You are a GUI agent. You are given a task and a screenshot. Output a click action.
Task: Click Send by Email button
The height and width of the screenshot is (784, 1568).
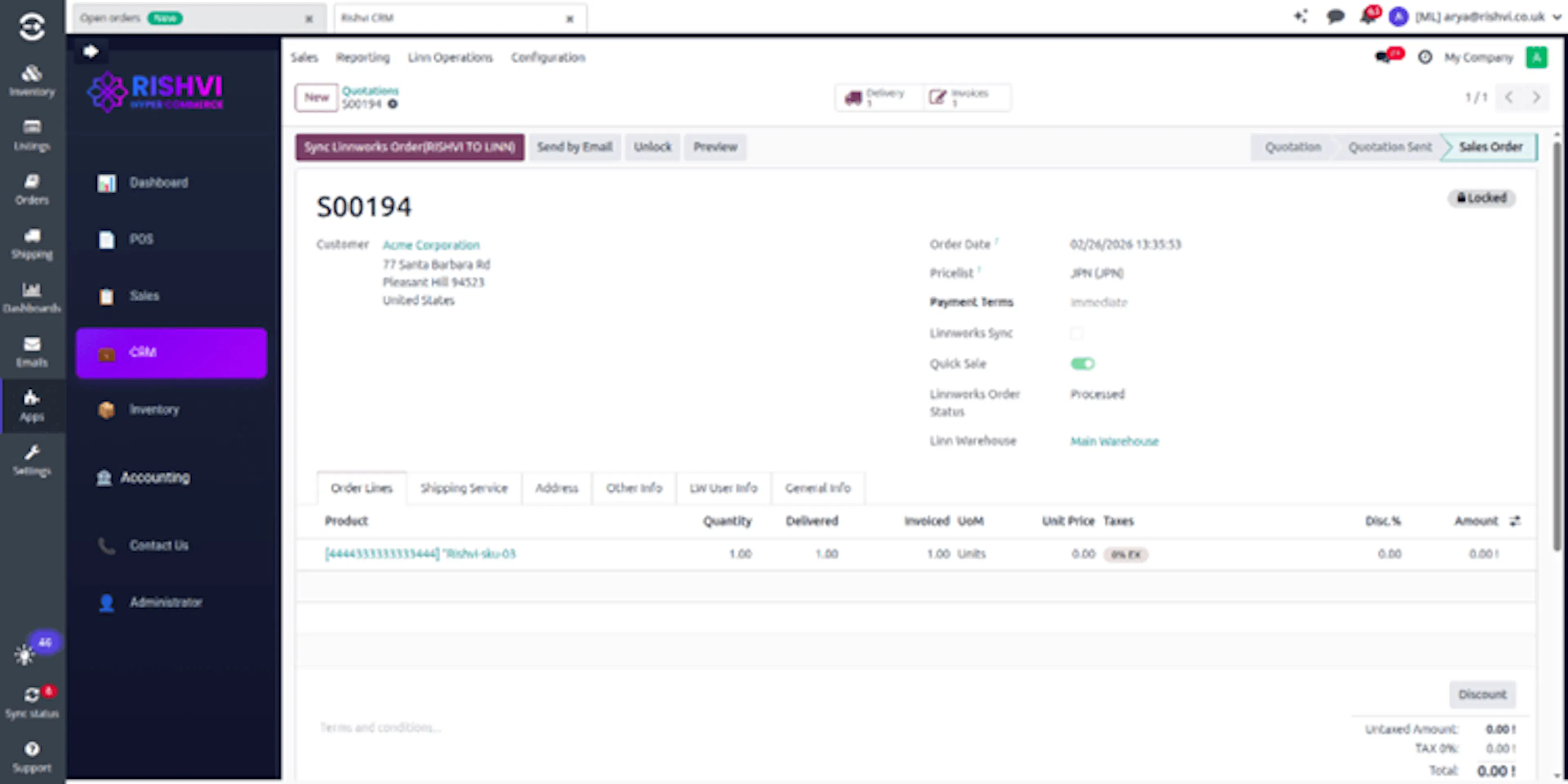575,147
